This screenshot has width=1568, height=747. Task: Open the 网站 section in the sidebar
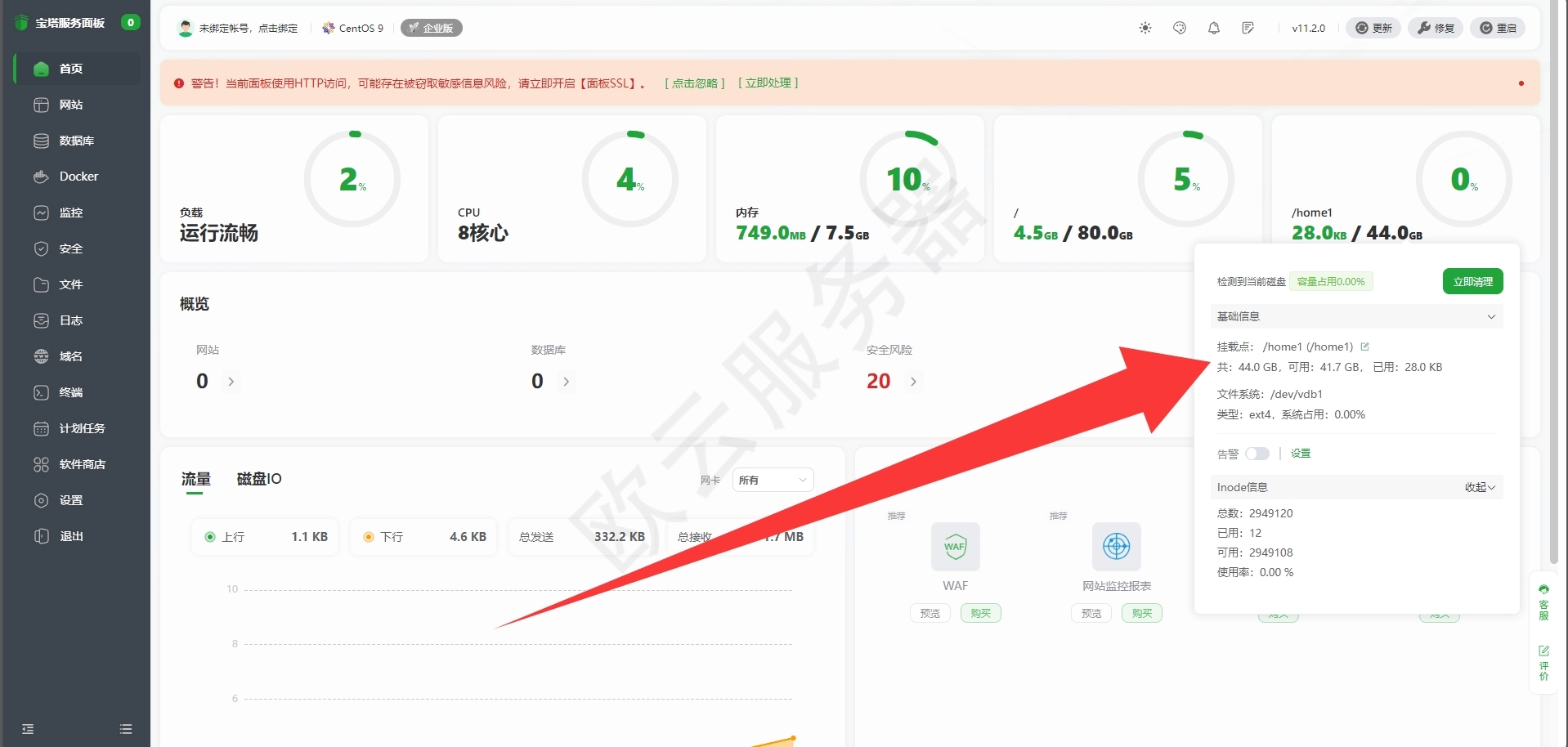[x=72, y=105]
